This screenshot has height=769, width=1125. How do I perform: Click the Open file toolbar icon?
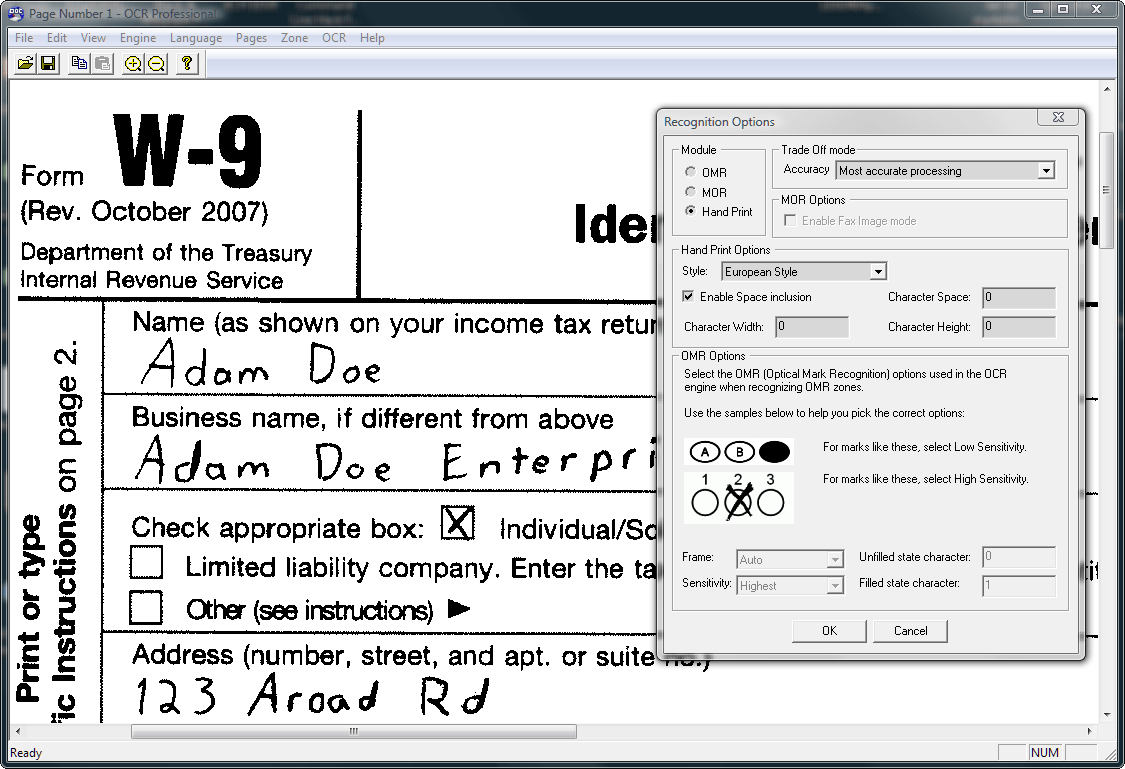[25, 64]
